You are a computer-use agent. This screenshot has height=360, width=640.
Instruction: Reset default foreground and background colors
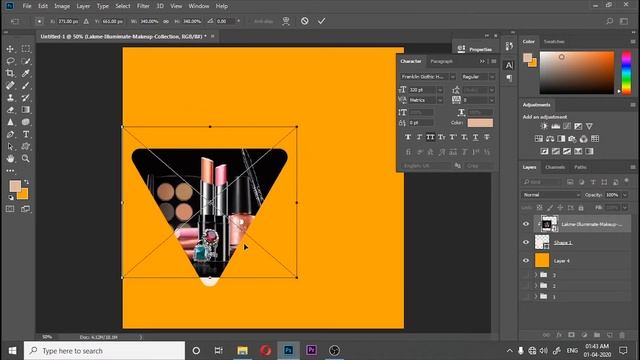pos(11,198)
